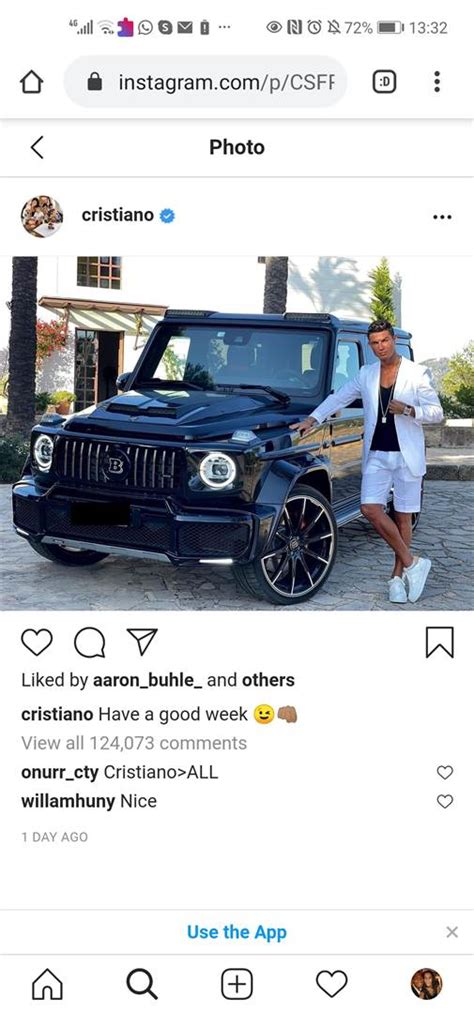This screenshot has width=474, height=1013.
Task: Open the activity heart tab at bottom
Action: pos(332,985)
